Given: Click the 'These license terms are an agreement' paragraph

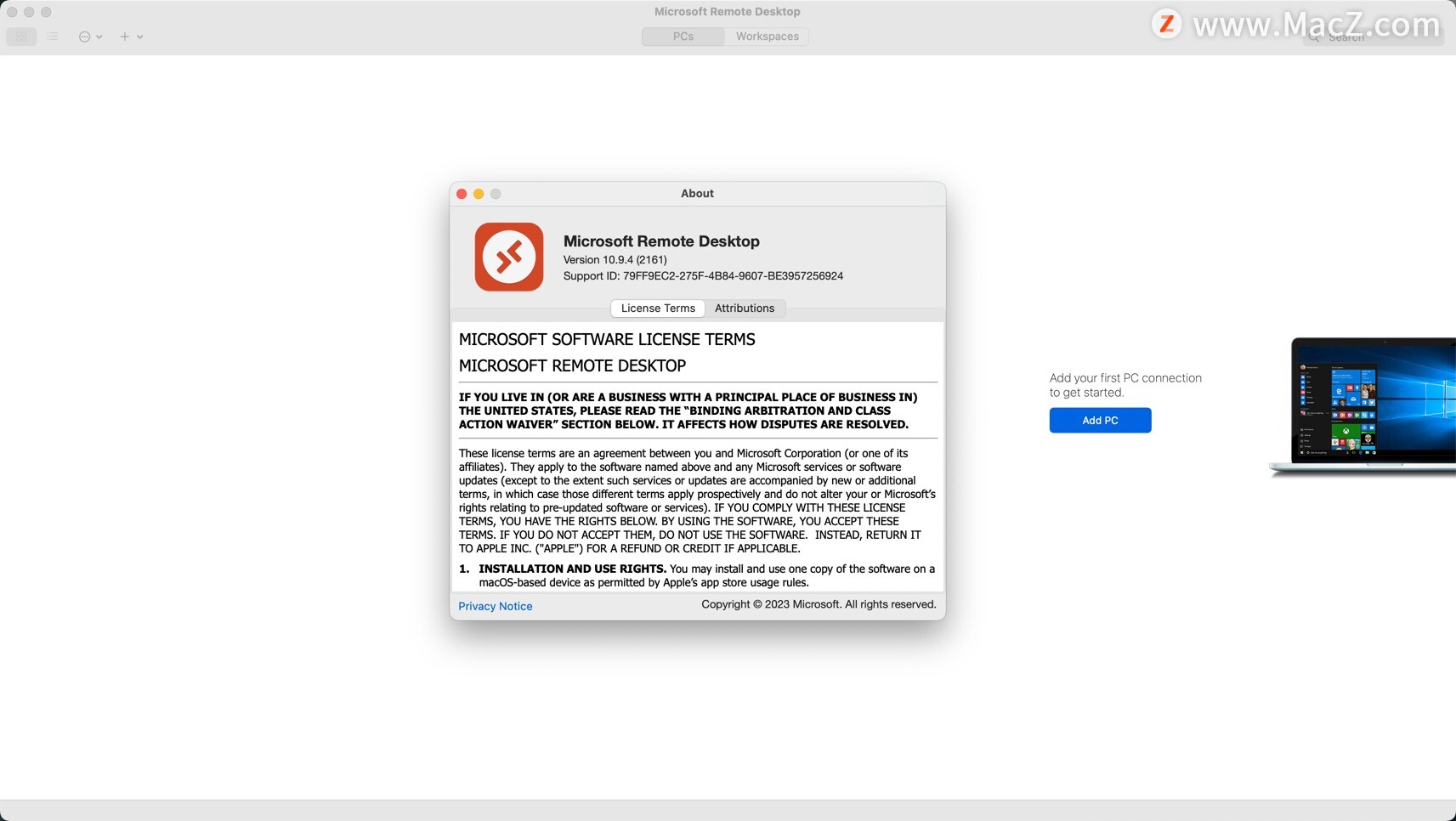Looking at the screenshot, I should coord(697,501).
